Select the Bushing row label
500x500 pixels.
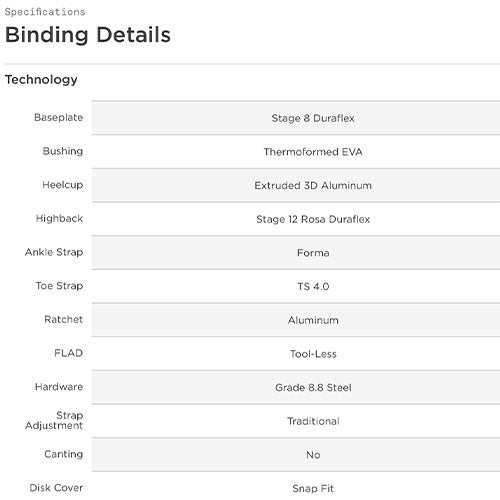tap(63, 151)
